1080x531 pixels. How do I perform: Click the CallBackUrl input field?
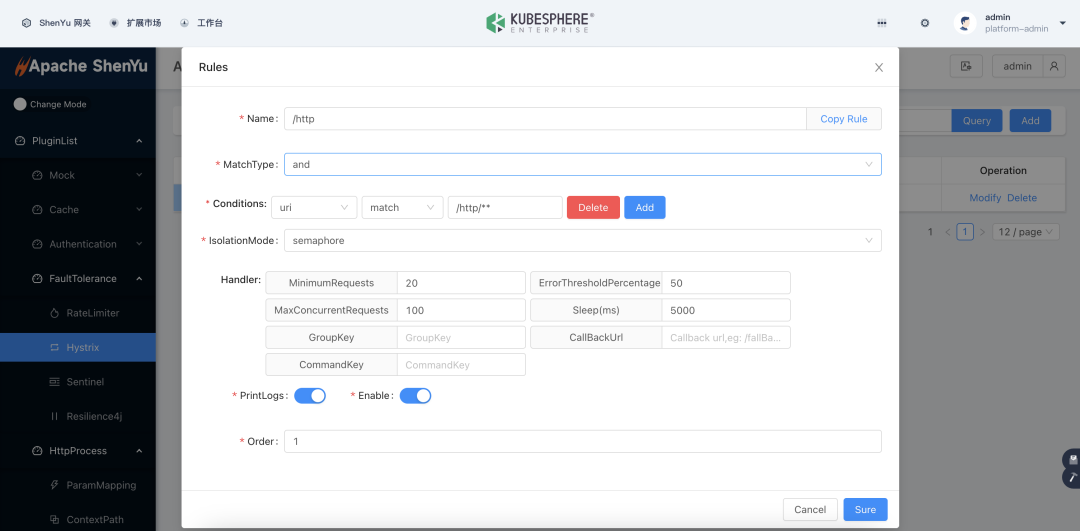pos(726,337)
